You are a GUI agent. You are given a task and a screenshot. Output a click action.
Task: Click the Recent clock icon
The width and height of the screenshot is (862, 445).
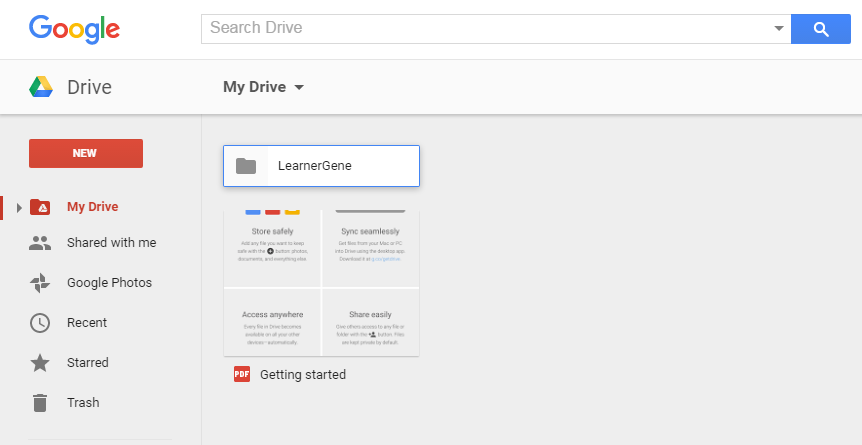(40, 323)
